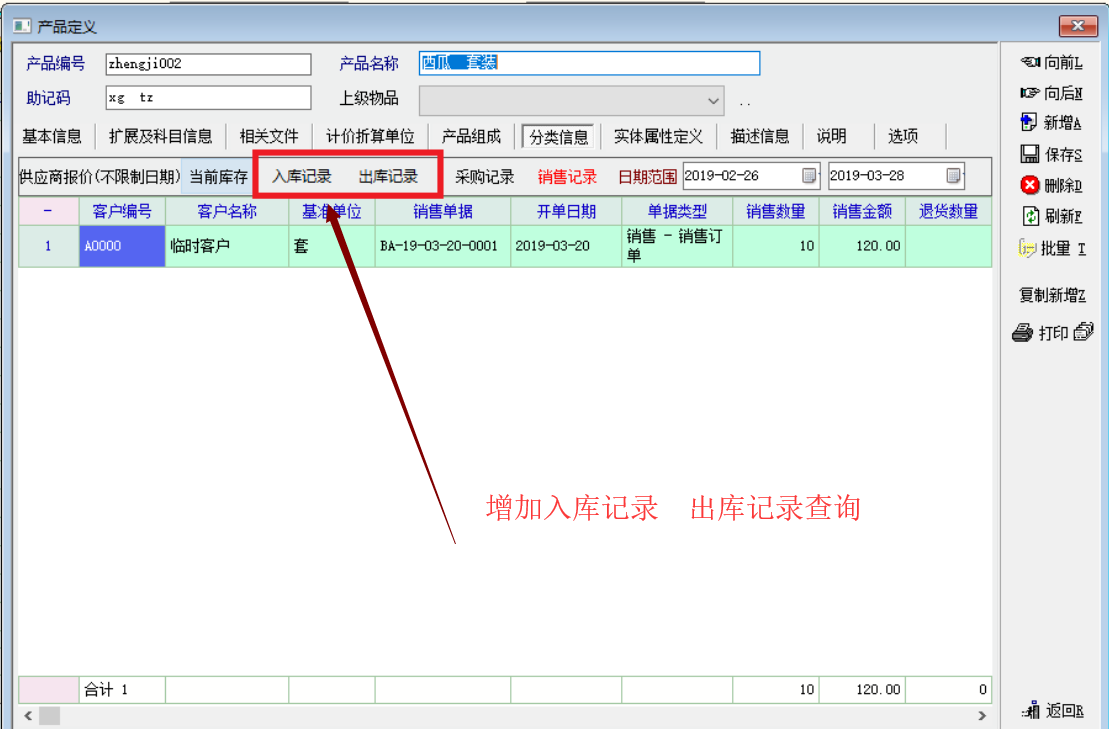Click the 向前 (previous record) icon button
The height and width of the screenshot is (729, 1109).
(x=1030, y=63)
